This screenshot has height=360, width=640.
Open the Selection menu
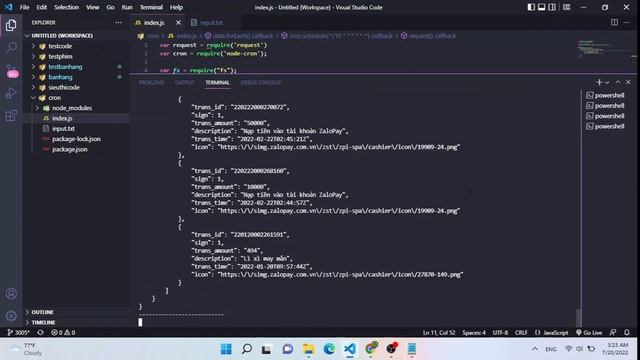click(67, 7)
